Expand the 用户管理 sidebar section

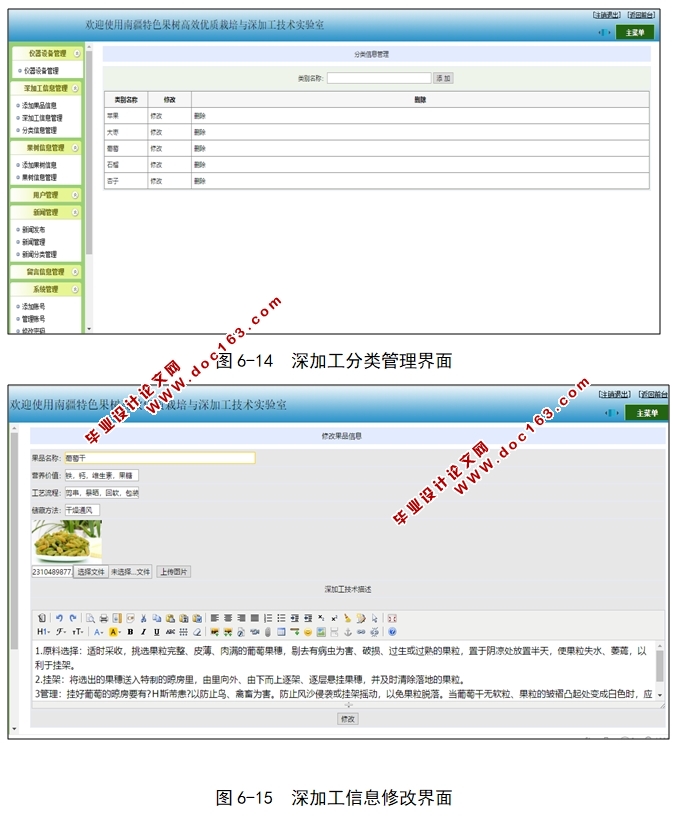pos(76,195)
